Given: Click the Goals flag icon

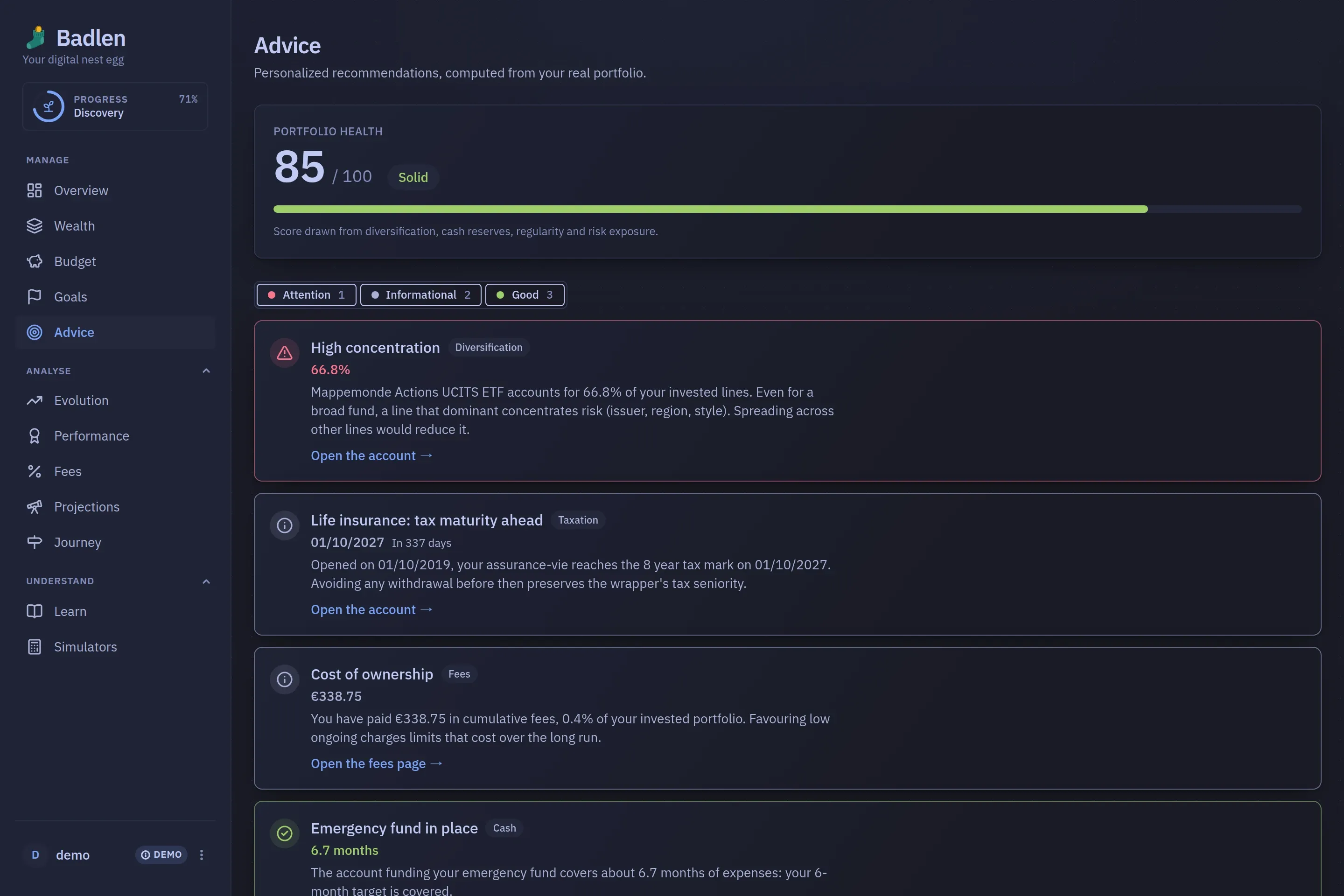Looking at the screenshot, I should [x=34, y=297].
